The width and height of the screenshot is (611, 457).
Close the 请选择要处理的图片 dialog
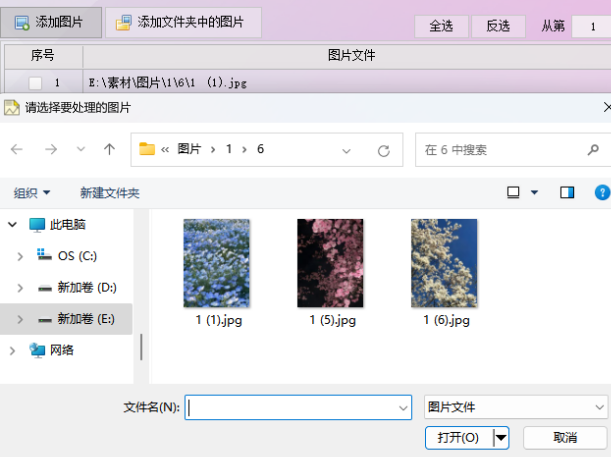point(606,107)
